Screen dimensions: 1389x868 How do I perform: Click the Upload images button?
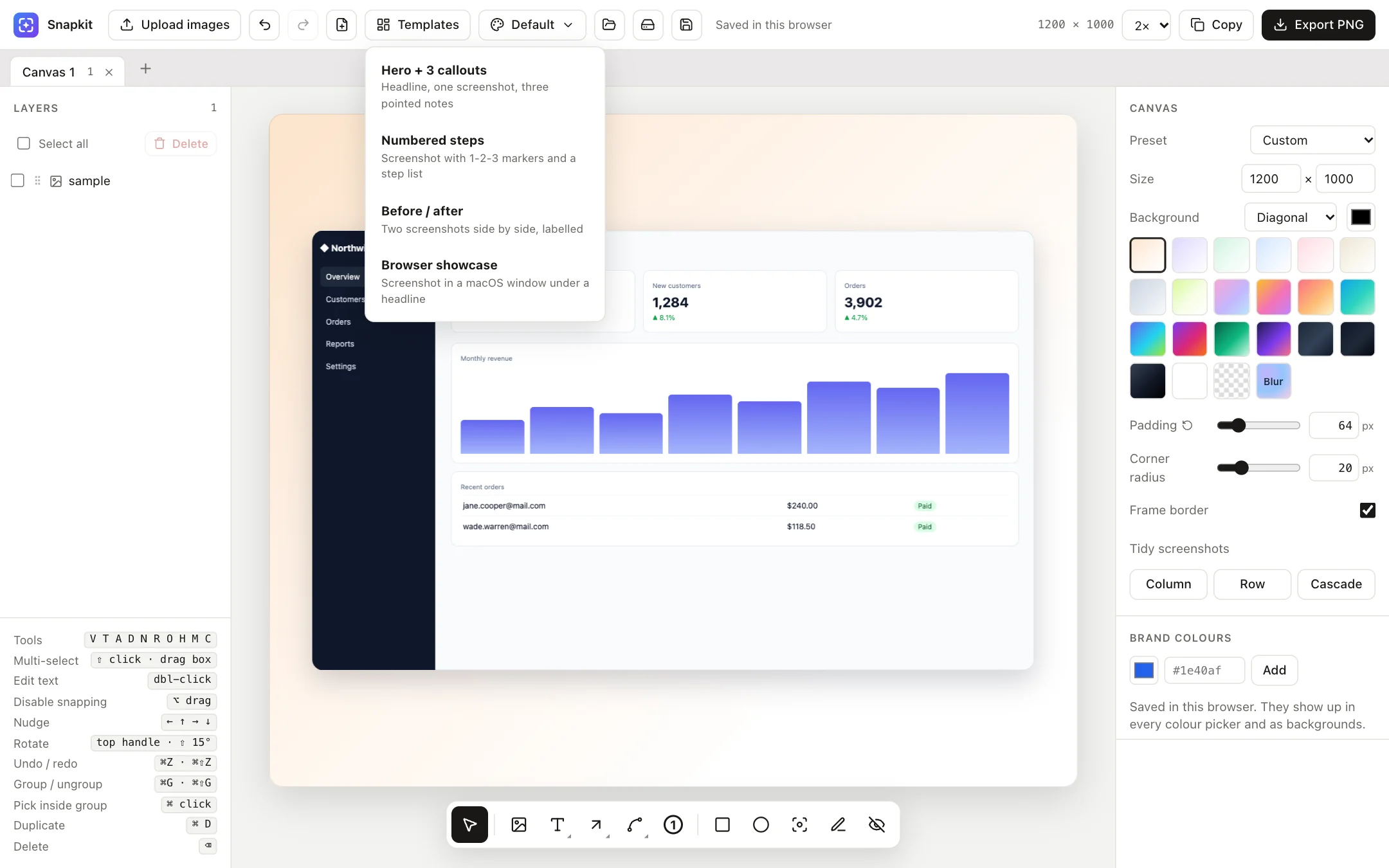click(174, 24)
